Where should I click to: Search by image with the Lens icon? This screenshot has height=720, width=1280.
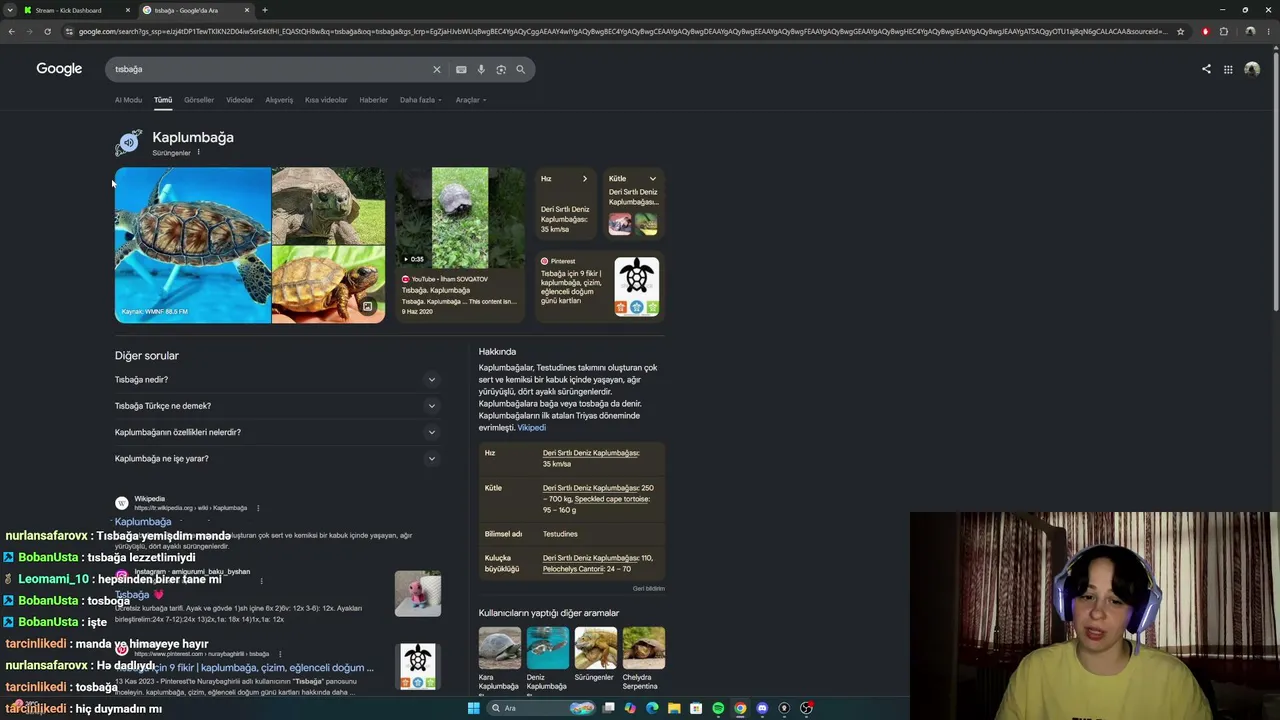click(x=501, y=69)
